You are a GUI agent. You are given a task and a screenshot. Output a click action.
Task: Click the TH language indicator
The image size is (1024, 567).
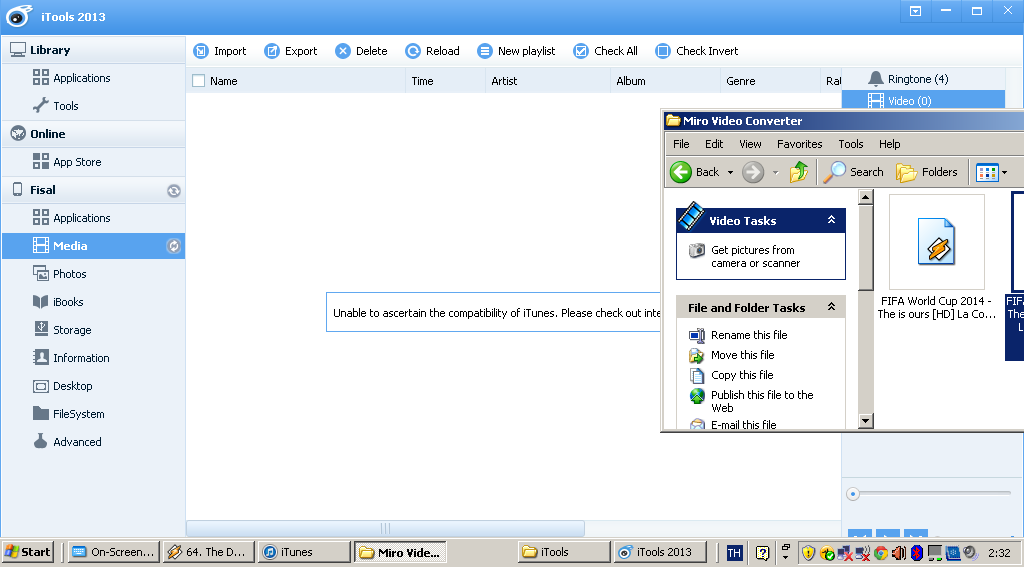[x=734, y=553]
